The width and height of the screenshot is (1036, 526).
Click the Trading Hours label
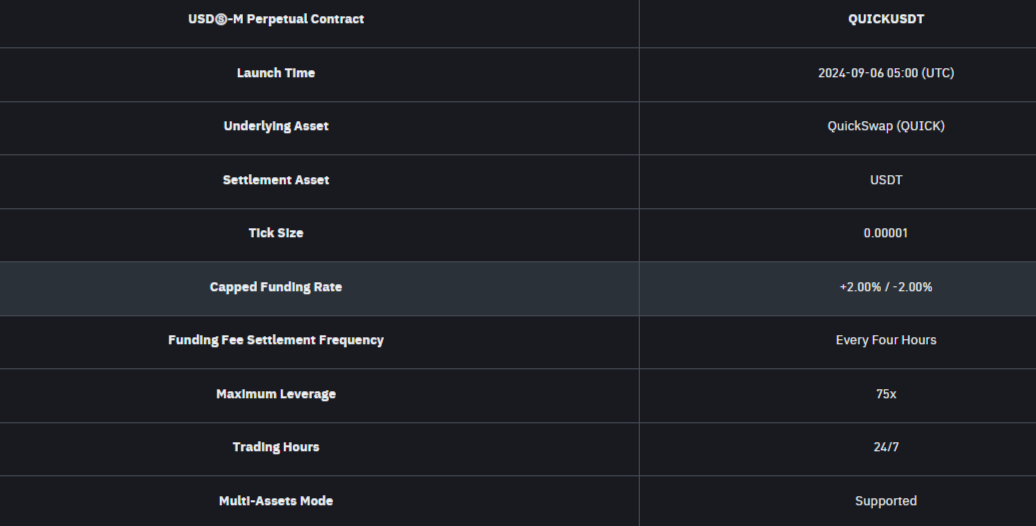tap(276, 447)
